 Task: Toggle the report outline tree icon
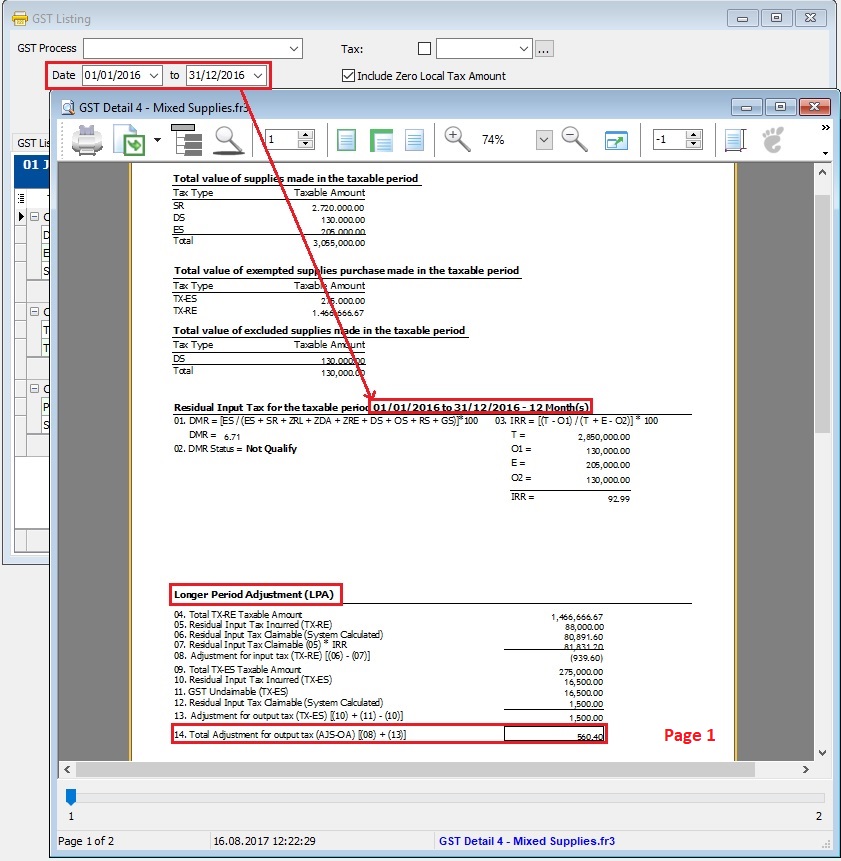coord(186,140)
